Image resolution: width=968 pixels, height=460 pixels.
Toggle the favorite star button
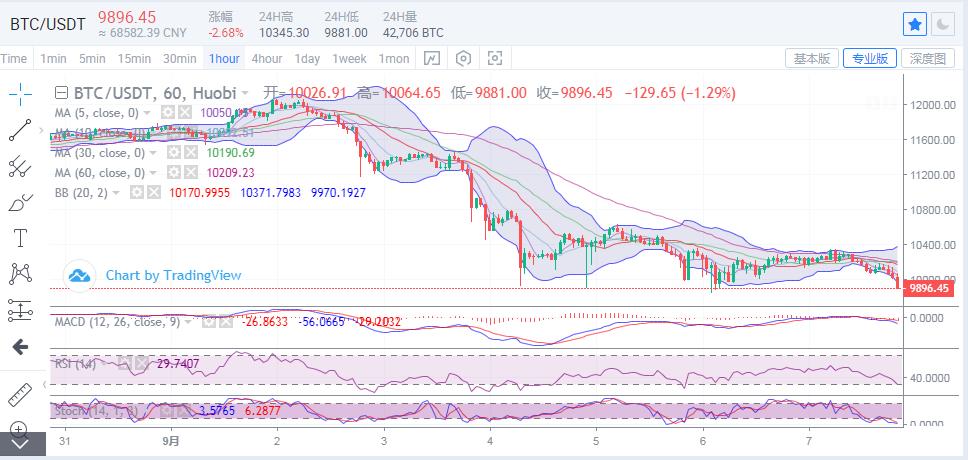click(914, 24)
